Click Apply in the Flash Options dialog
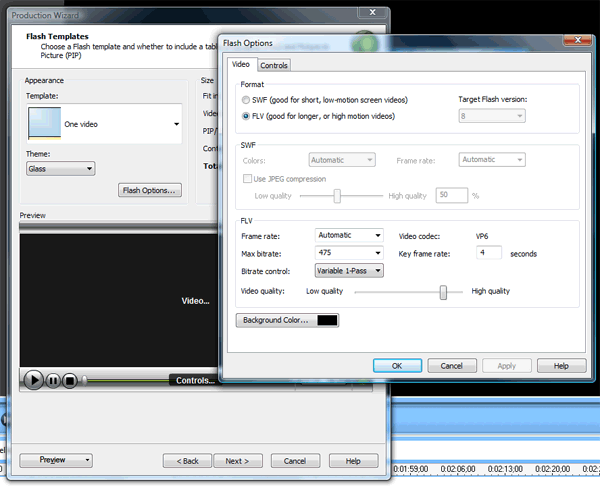Image resolution: width=600 pixels, height=486 pixels. pyautogui.click(x=507, y=366)
